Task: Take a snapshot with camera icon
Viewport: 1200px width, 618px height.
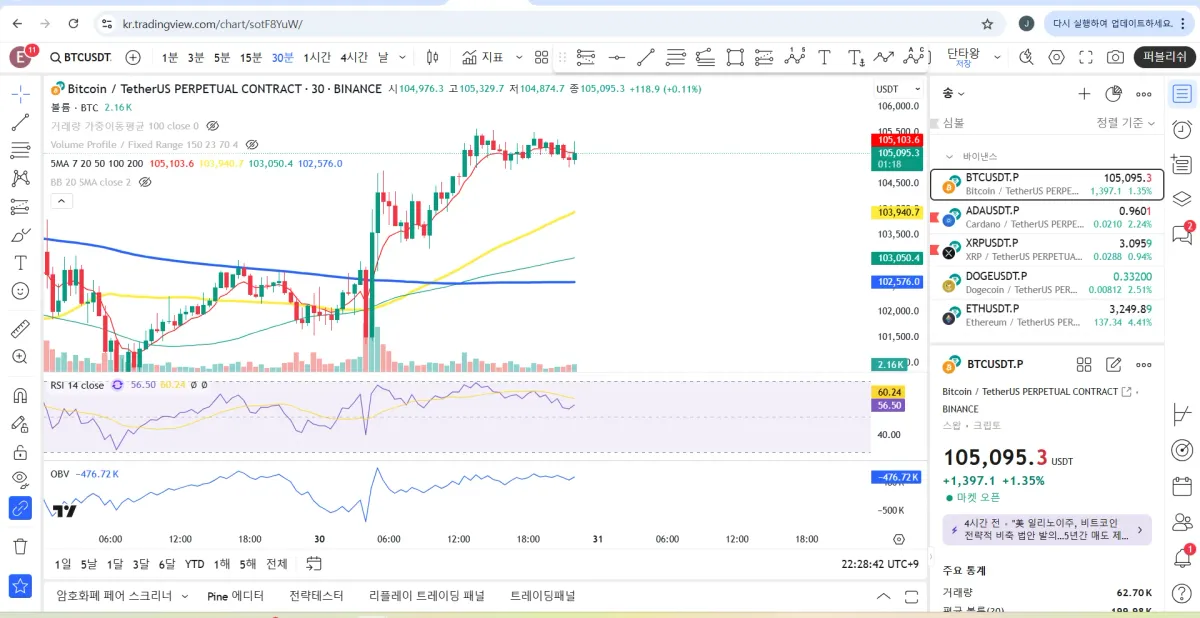Action: point(1115,57)
